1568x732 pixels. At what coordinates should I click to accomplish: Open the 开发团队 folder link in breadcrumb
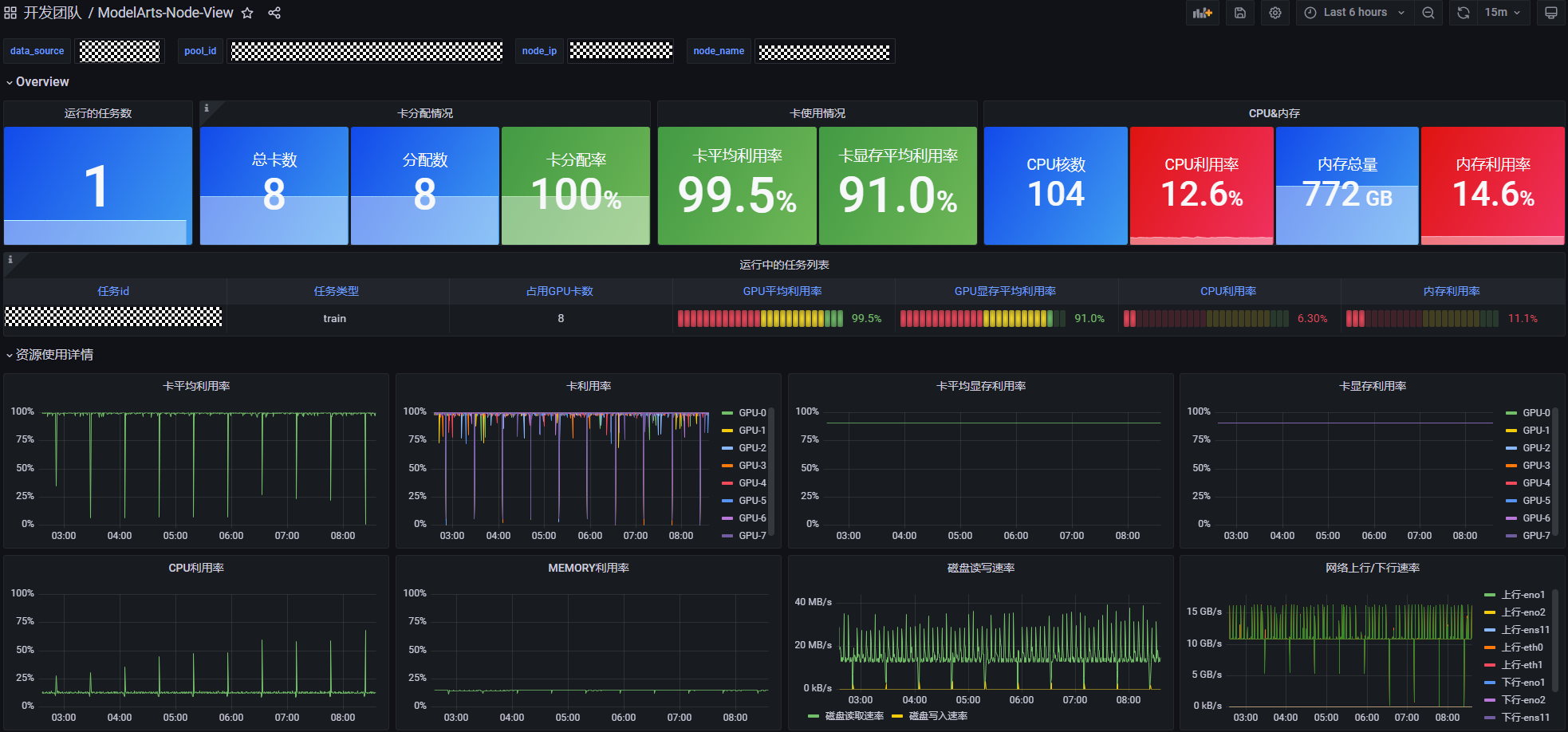(53, 13)
